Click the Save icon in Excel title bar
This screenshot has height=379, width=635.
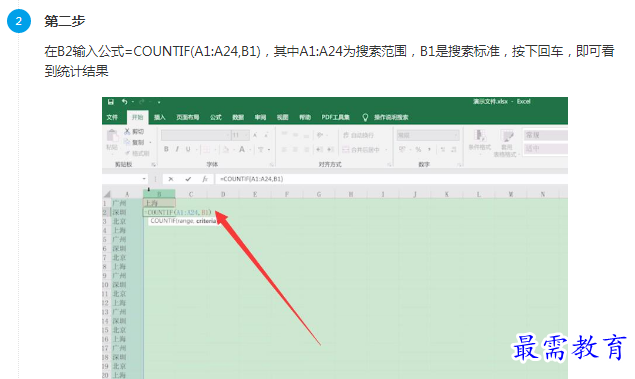coord(111,102)
